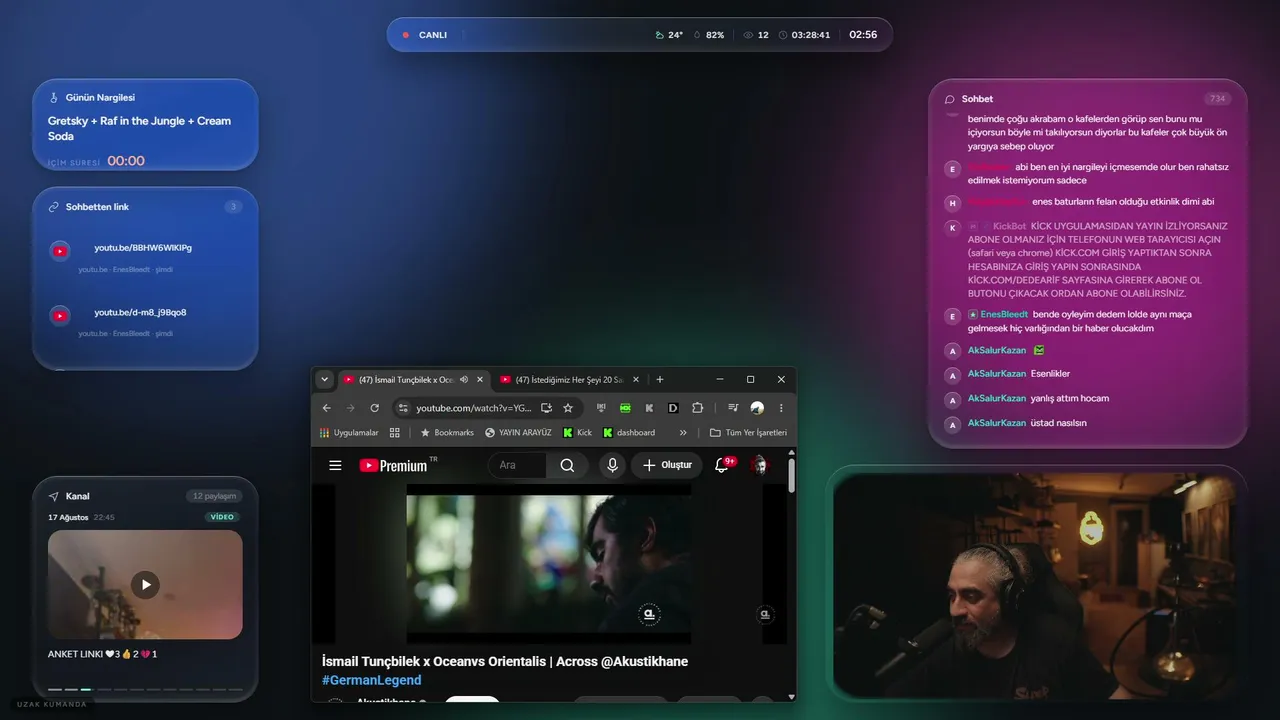Click the ANKET LINKI post caption
This screenshot has height=720, width=1280.
(x=103, y=654)
